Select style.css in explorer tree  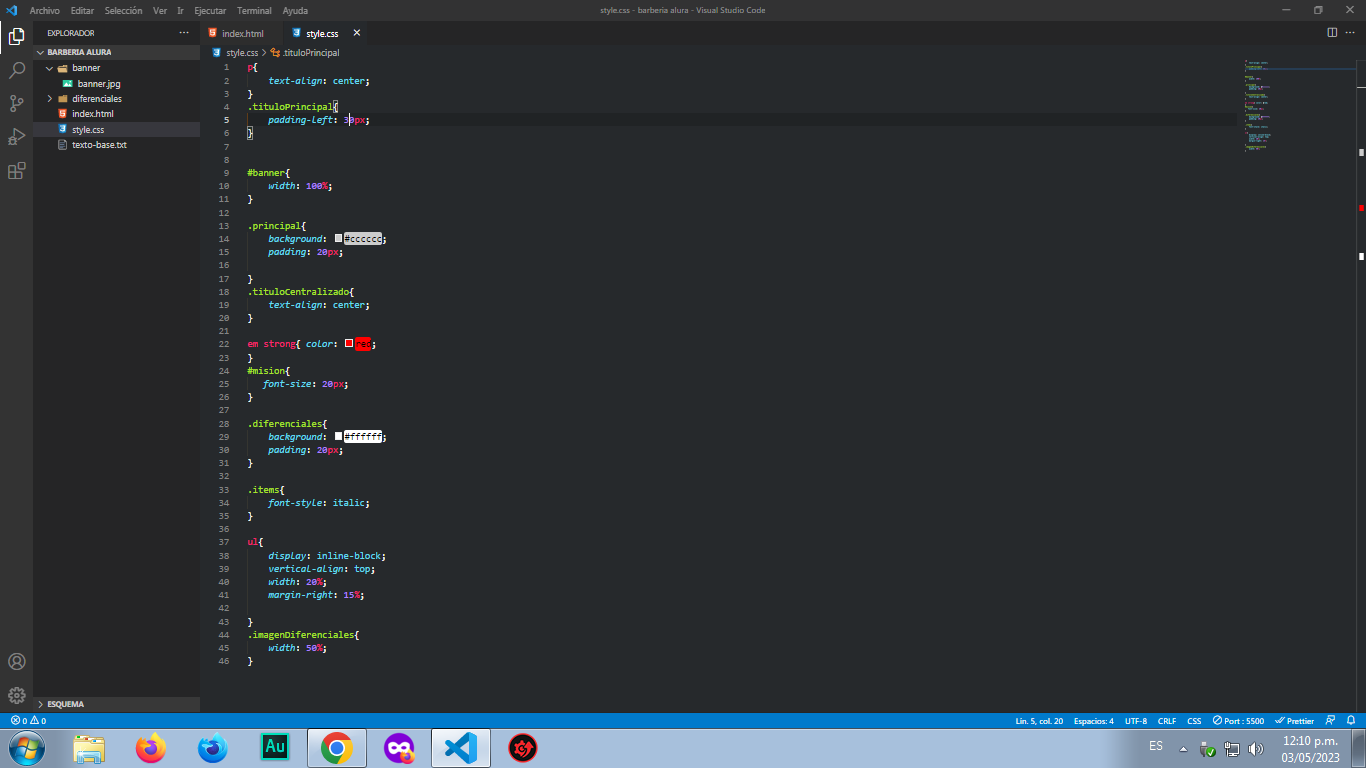pyautogui.click(x=116, y=130)
